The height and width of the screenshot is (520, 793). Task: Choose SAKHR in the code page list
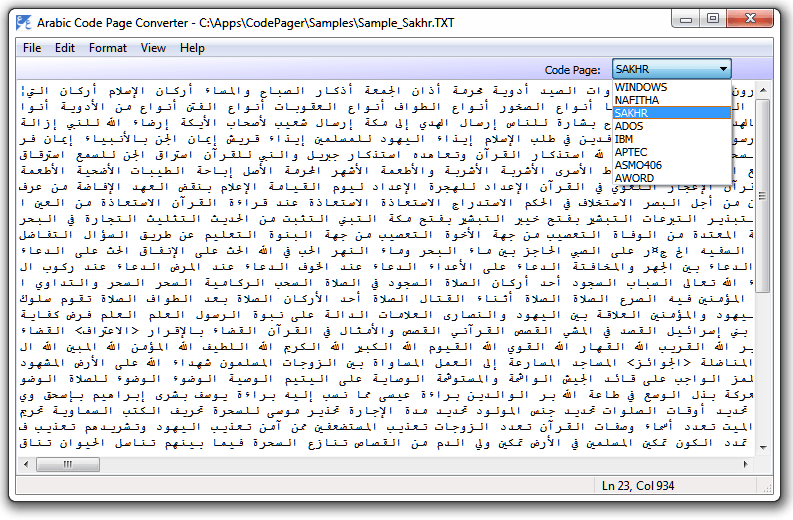coord(672,113)
